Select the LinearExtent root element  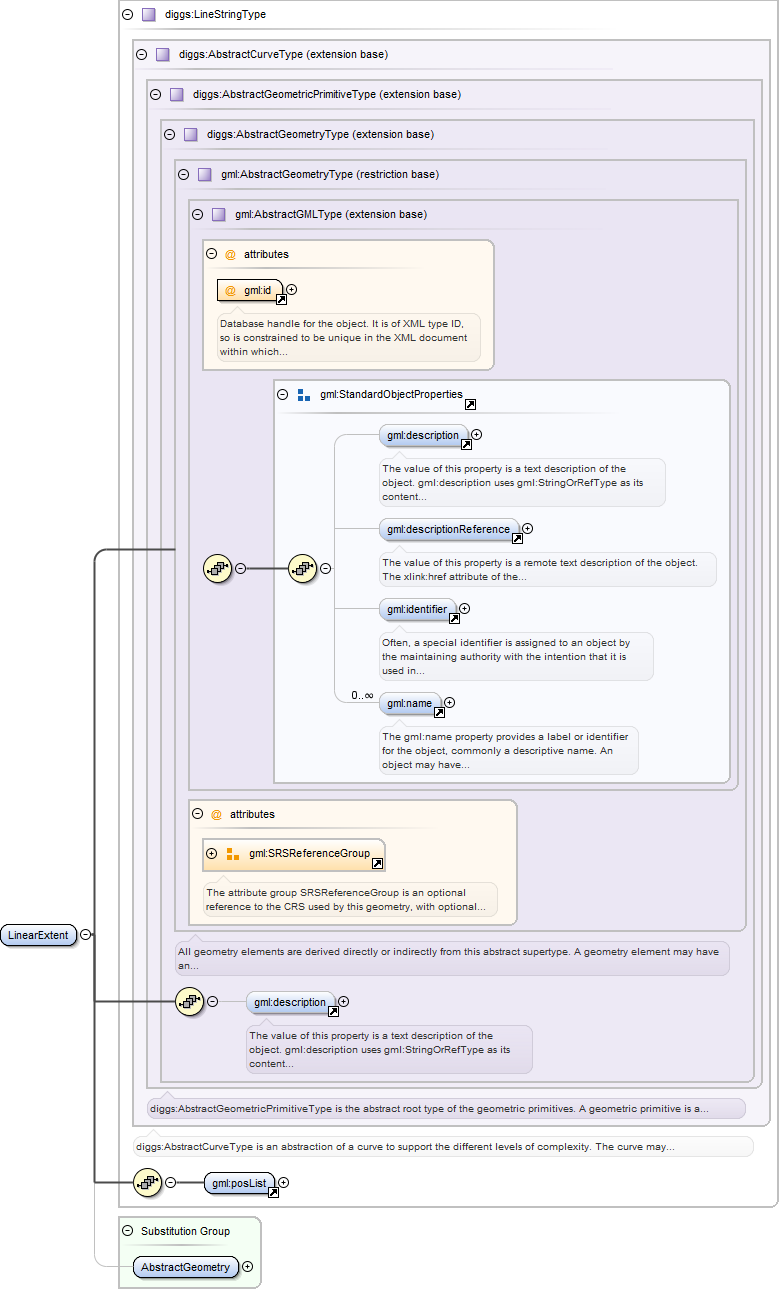38,935
